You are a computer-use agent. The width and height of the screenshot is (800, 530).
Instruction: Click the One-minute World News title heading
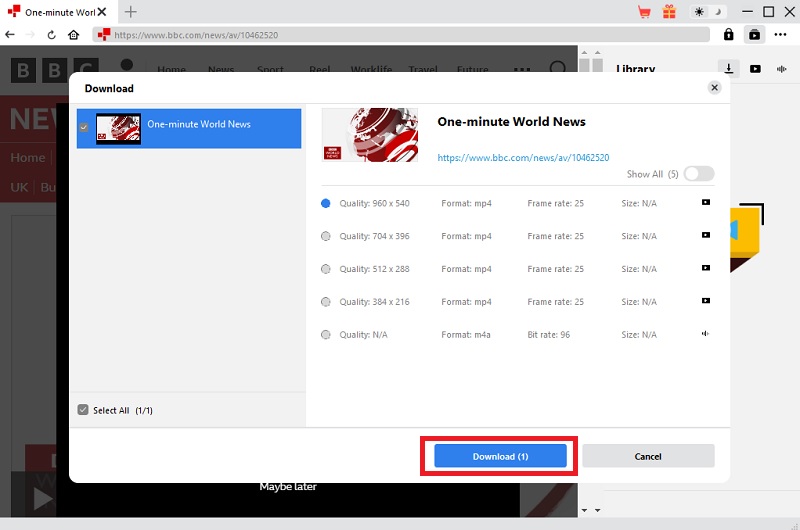[511, 121]
